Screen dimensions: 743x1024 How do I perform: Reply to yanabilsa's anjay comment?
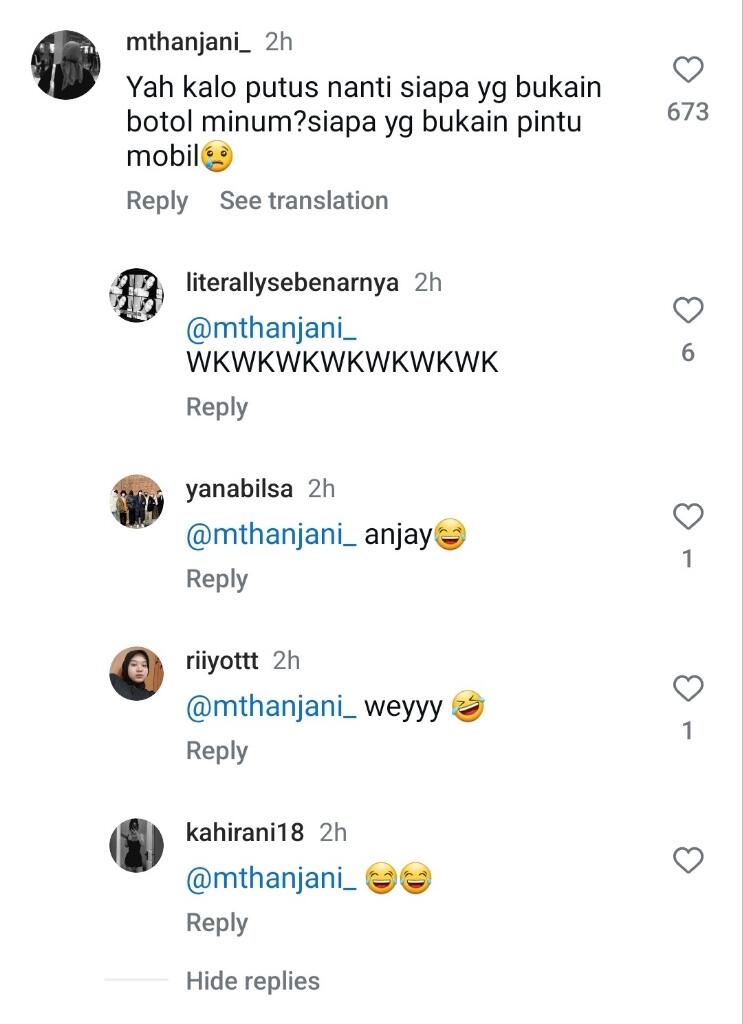[x=217, y=579]
